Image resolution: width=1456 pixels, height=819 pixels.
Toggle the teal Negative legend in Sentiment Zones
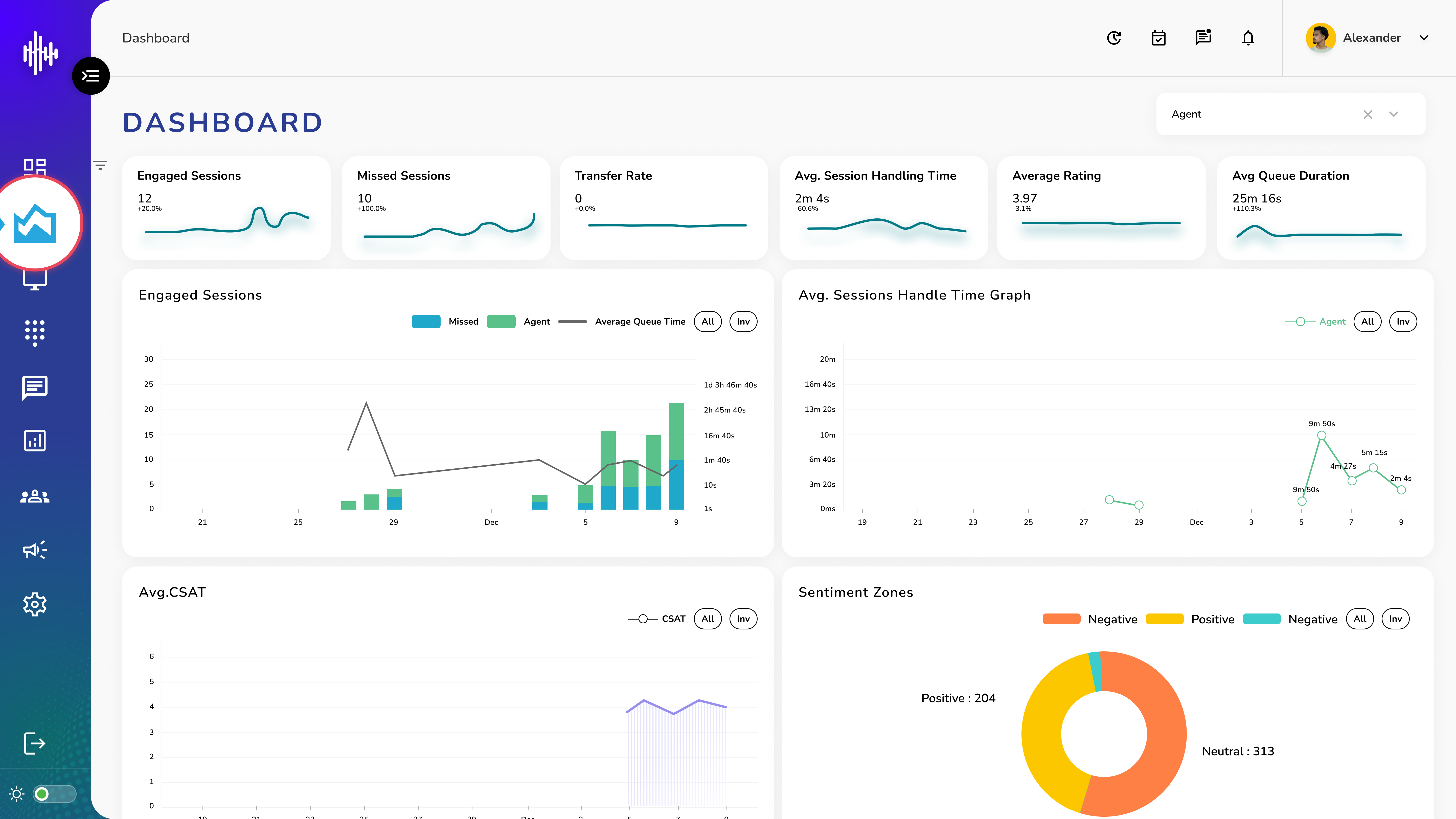tap(1290, 619)
